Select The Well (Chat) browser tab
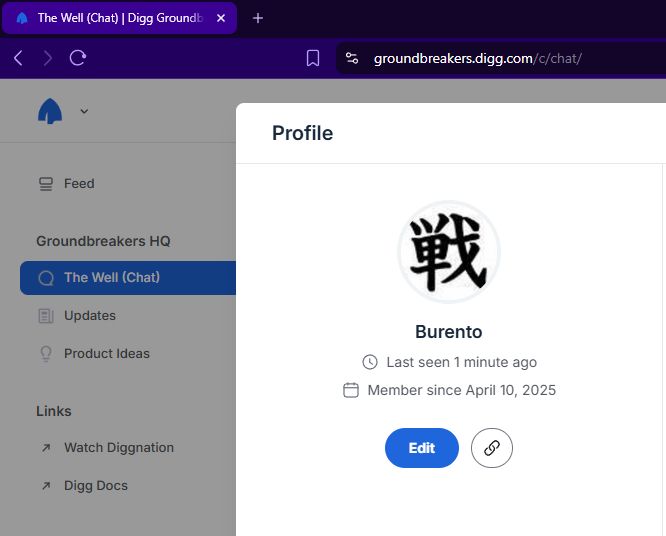The width and height of the screenshot is (666, 536). [119, 18]
